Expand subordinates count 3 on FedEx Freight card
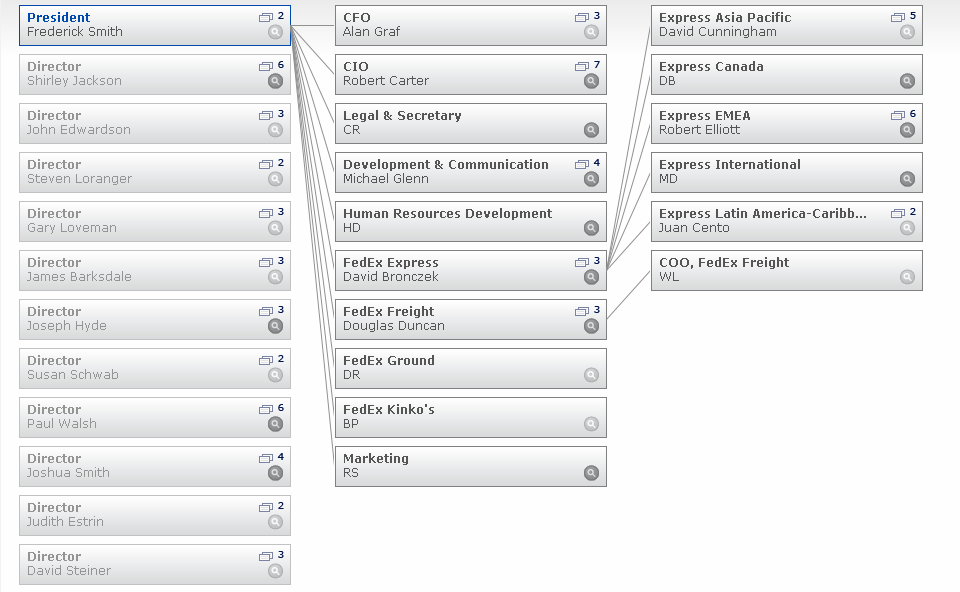Screen dimensions: 960x592 587,310
